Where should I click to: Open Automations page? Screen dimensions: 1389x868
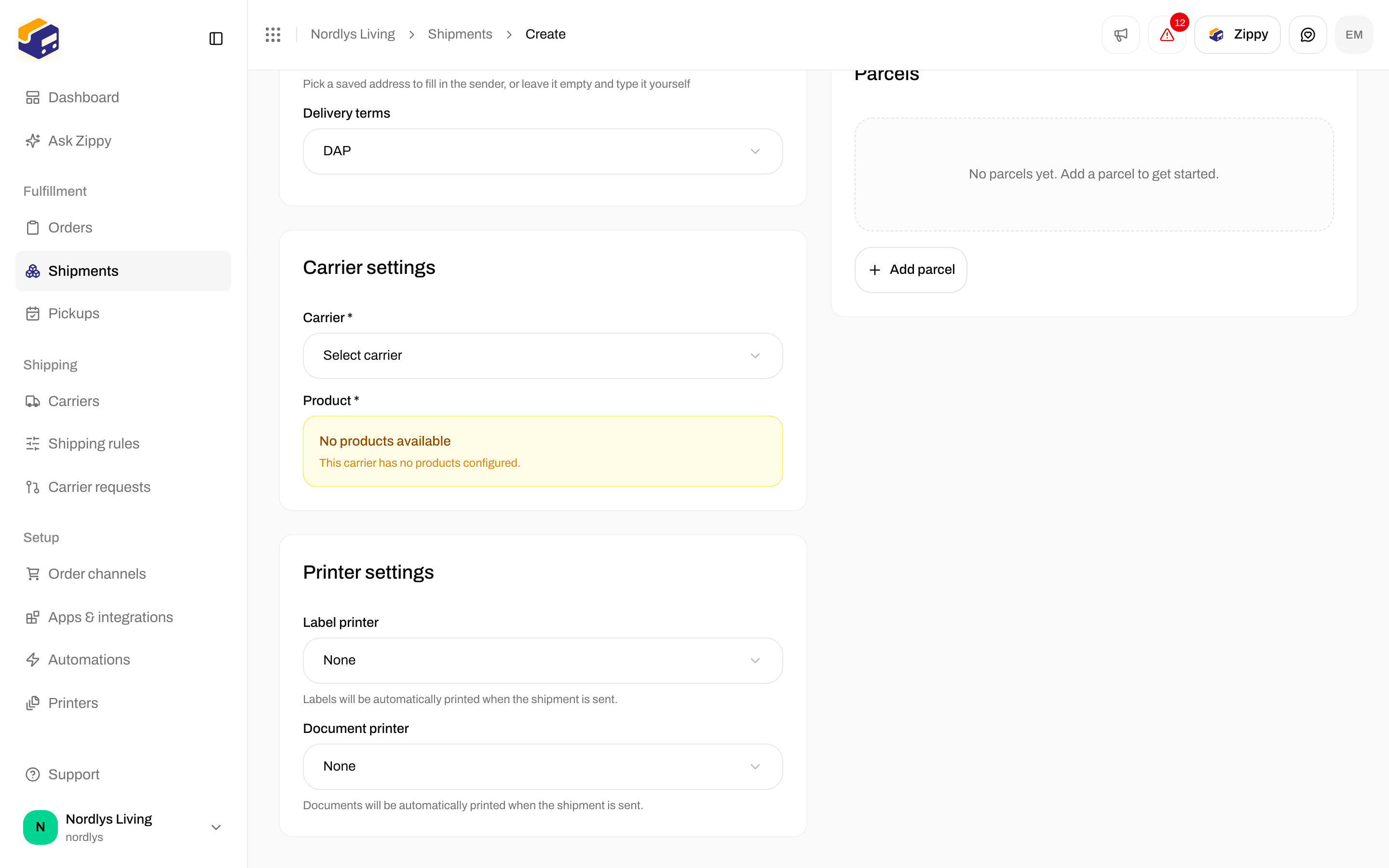pyautogui.click(x=123, y=660)
